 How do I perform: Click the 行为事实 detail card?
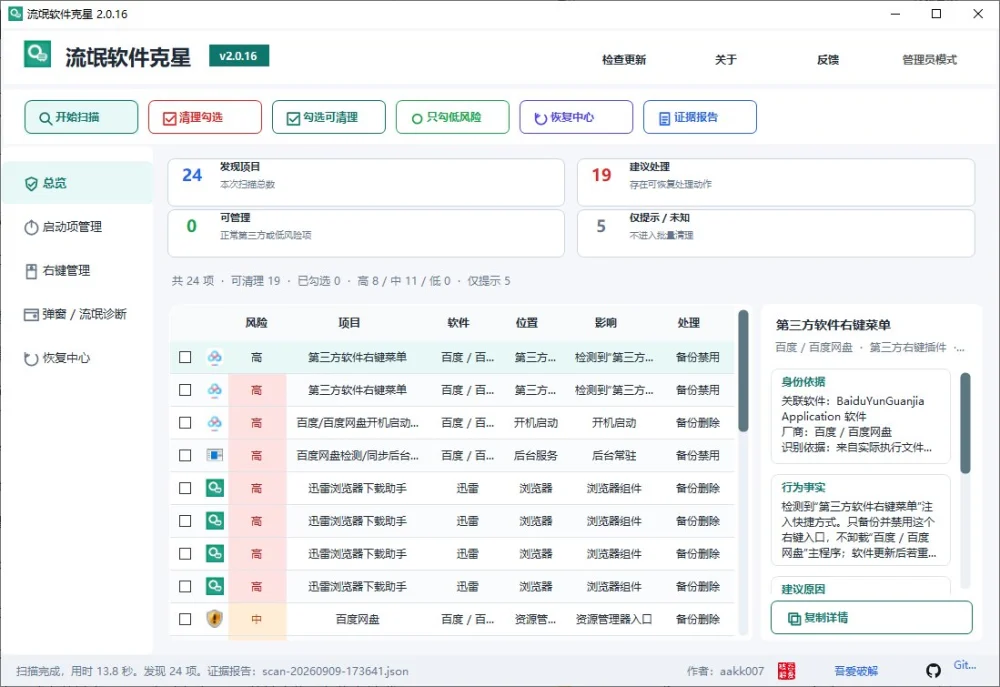tap(860, 520)
